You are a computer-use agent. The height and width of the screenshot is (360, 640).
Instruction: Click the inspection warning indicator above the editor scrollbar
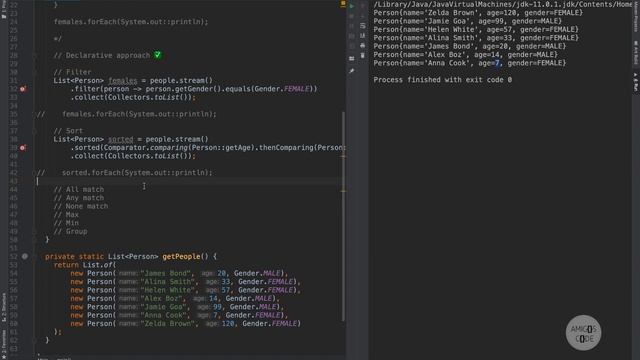pos(343,3)
